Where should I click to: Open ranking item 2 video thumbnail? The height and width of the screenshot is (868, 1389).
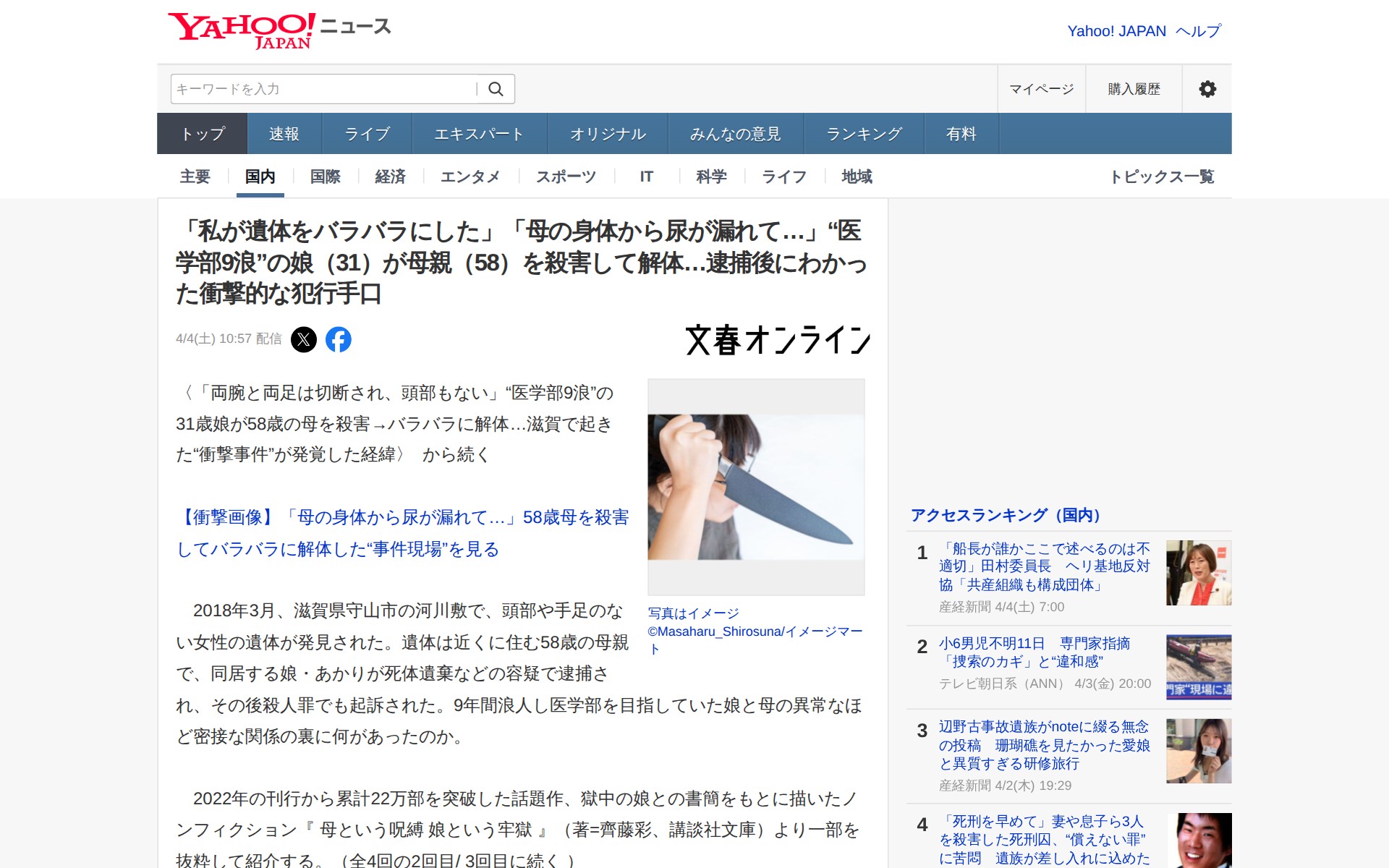click(1197, 667)
